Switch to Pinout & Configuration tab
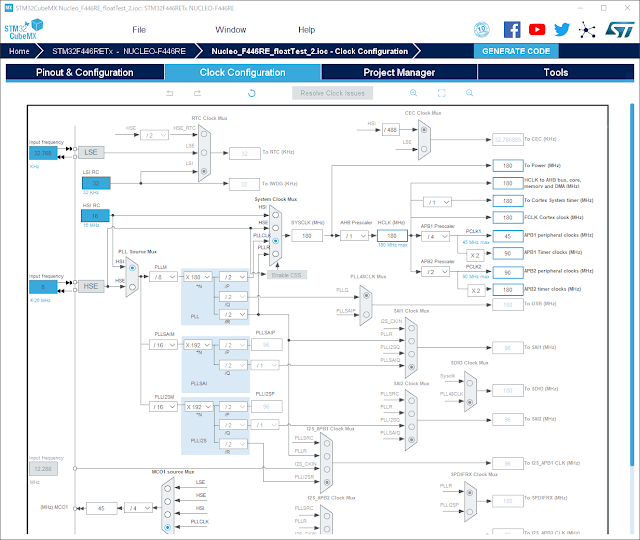The image size is (640, 540). tap(85, 72)
